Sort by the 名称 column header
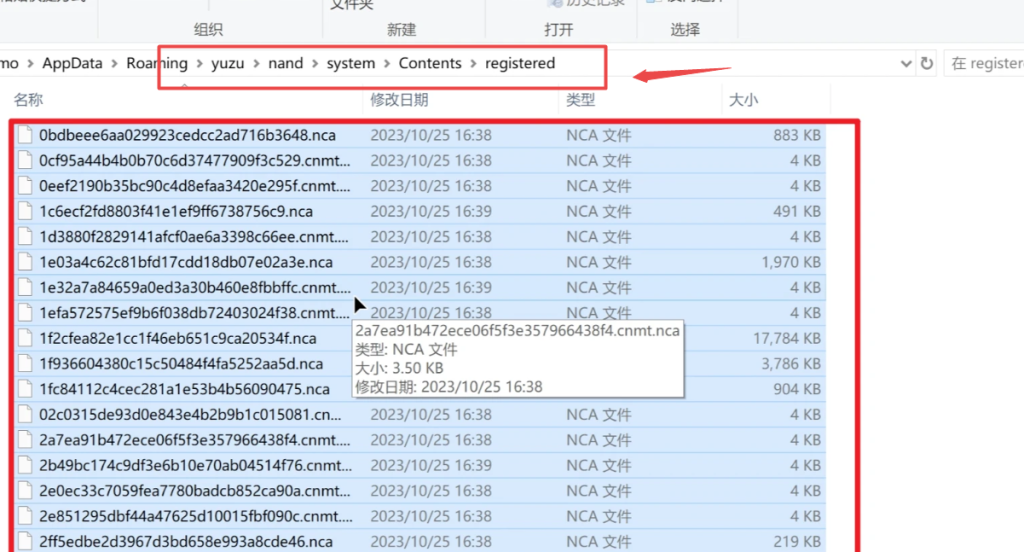The width and height of the screenshot is (1024, 552). tap(28, 100)
